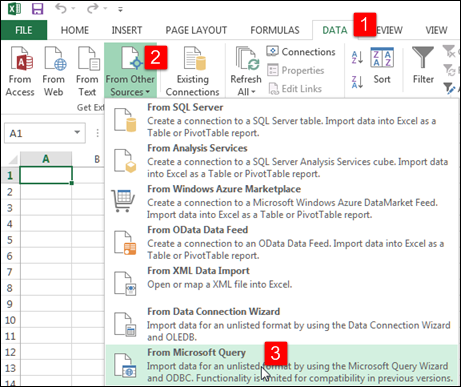Undo the last action
This screenshot has height=387, width=461.
pos(61,8)
